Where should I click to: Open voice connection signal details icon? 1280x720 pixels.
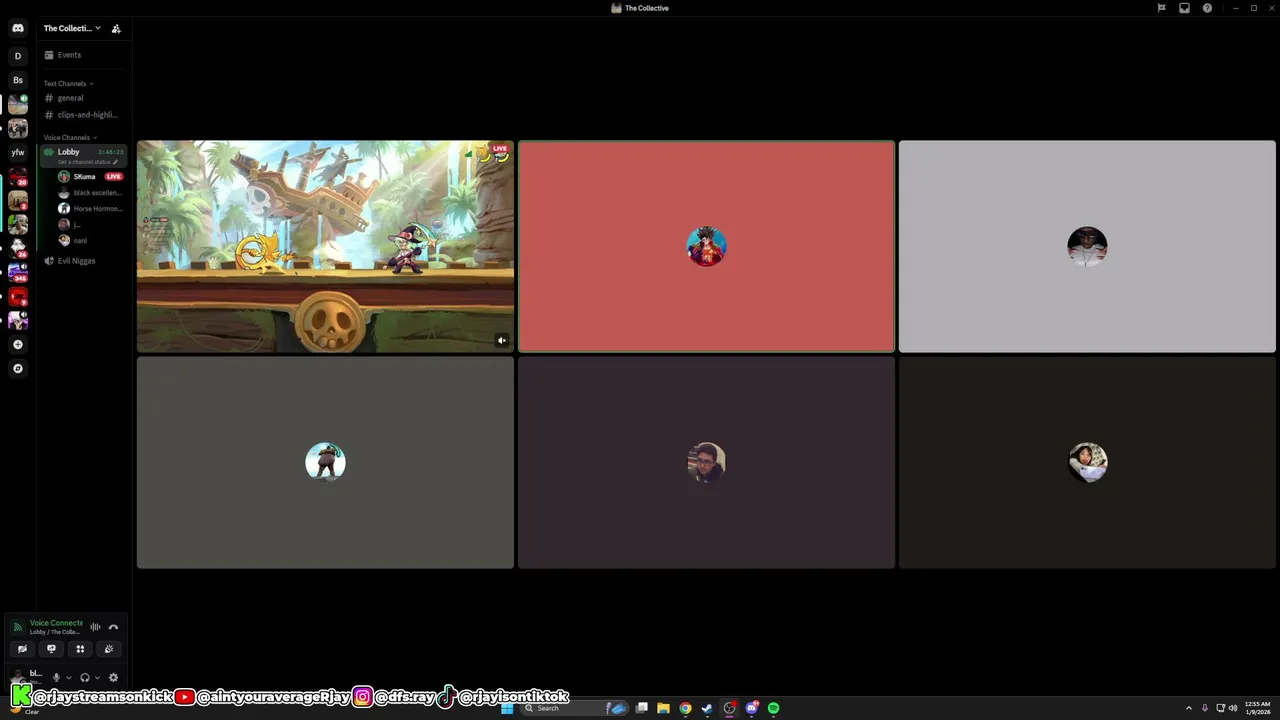pos(17,627)
